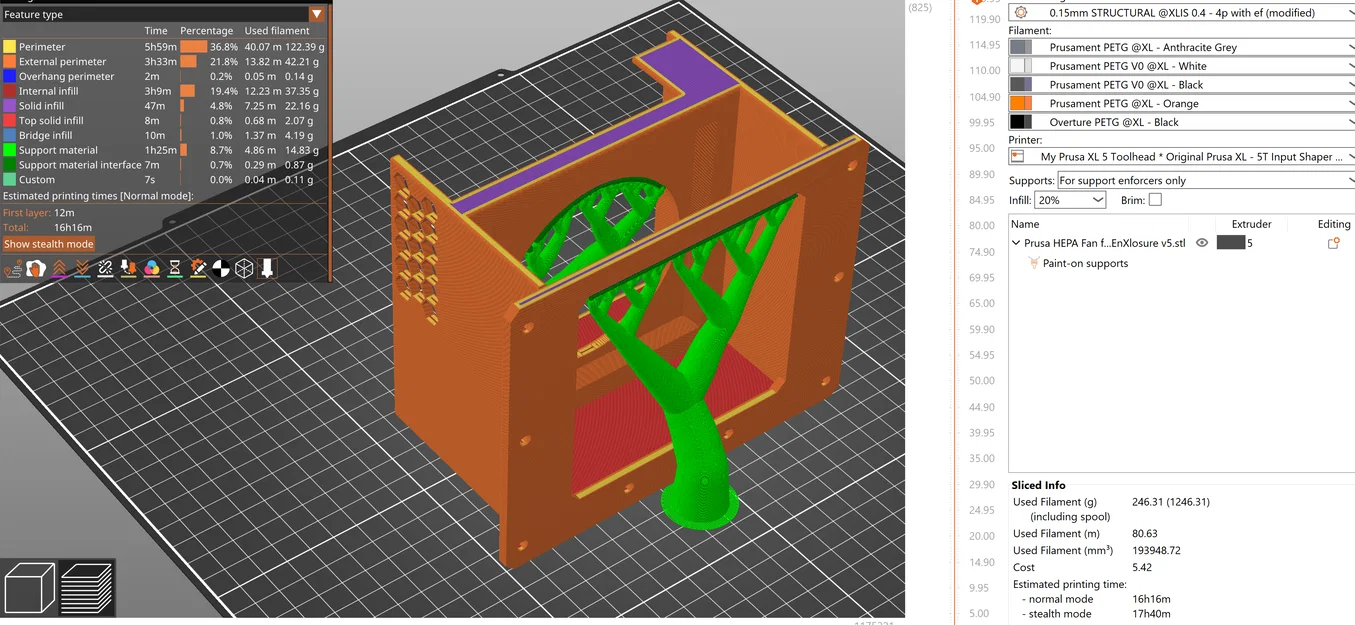
Task: Toggle custom G-codes display with the gear-pencil icon
Action: click(x=197, y=268)
